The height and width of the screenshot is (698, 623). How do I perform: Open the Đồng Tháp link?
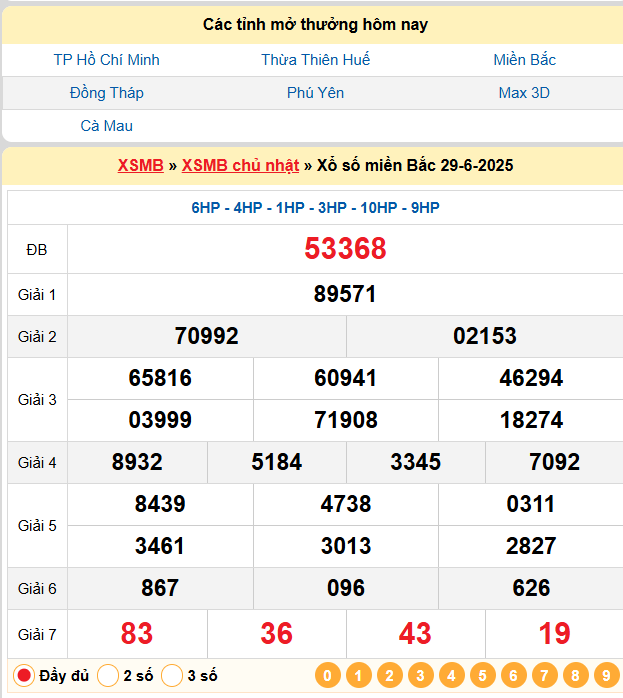tap(106, 93)
